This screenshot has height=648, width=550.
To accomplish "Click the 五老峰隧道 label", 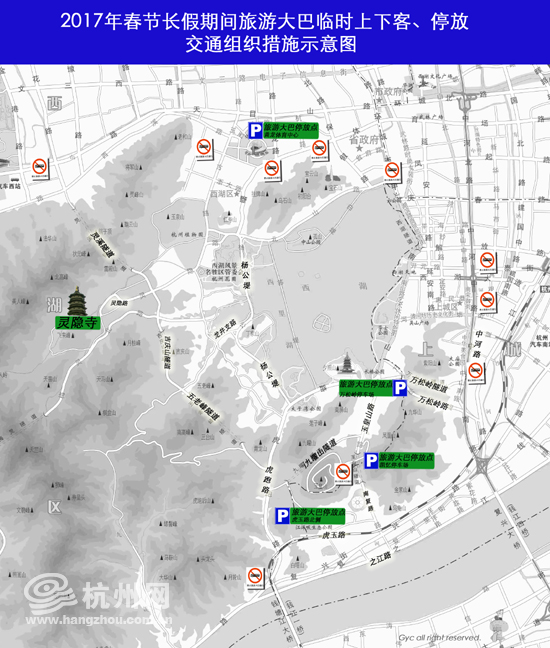I will [x=202, y=406].
